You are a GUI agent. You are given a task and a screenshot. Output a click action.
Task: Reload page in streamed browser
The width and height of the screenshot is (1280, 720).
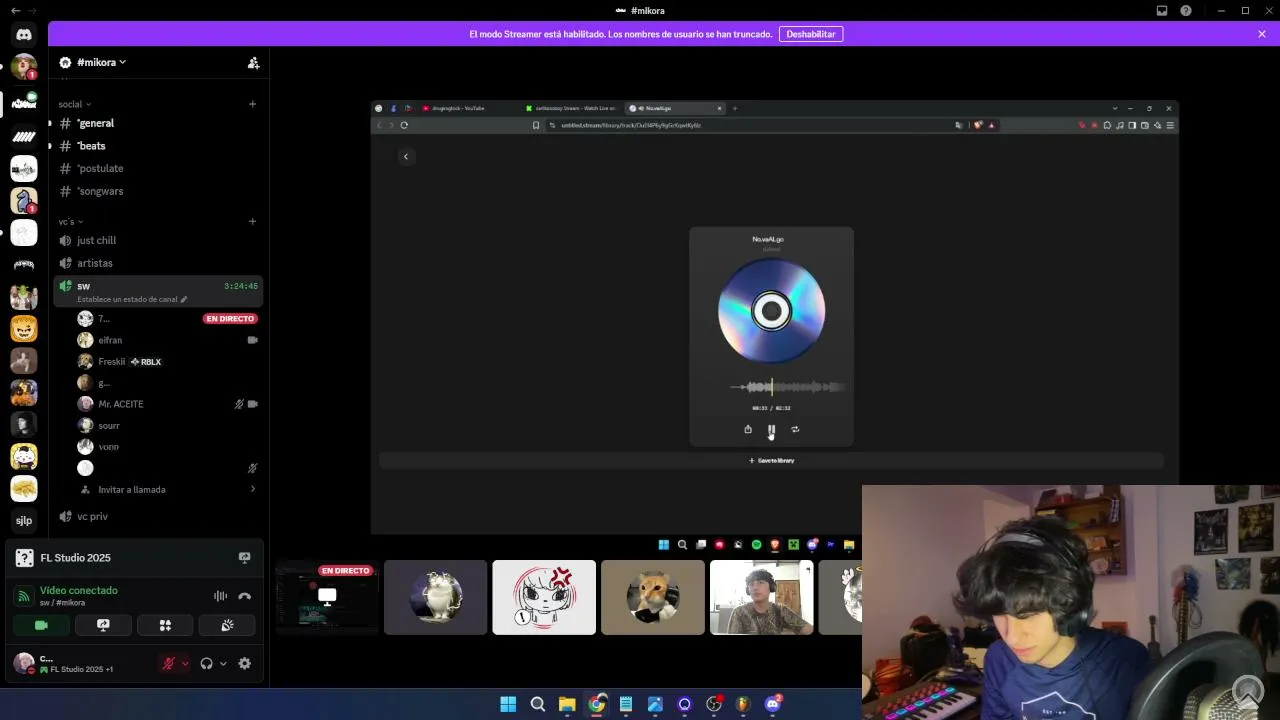point(404,125)
